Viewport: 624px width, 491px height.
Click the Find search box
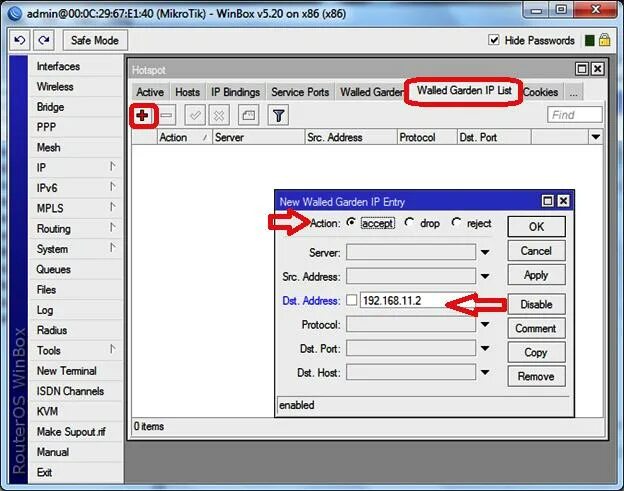pyautogui.click(x=575, y=115)
